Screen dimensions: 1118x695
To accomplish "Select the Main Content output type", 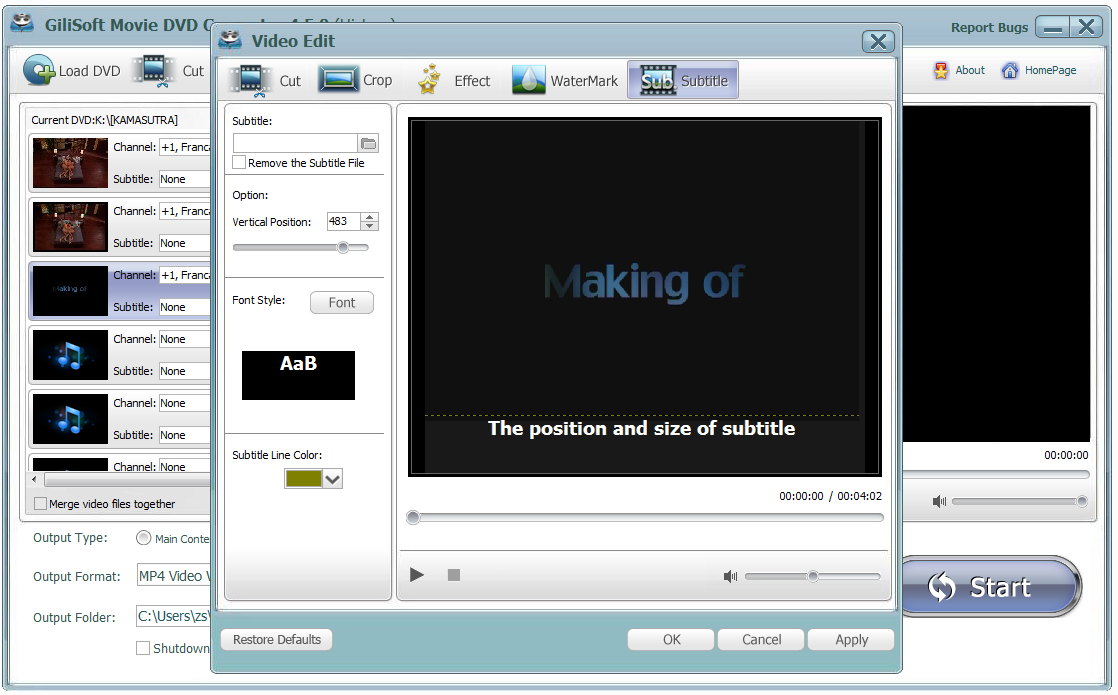I will click(143, 538).
